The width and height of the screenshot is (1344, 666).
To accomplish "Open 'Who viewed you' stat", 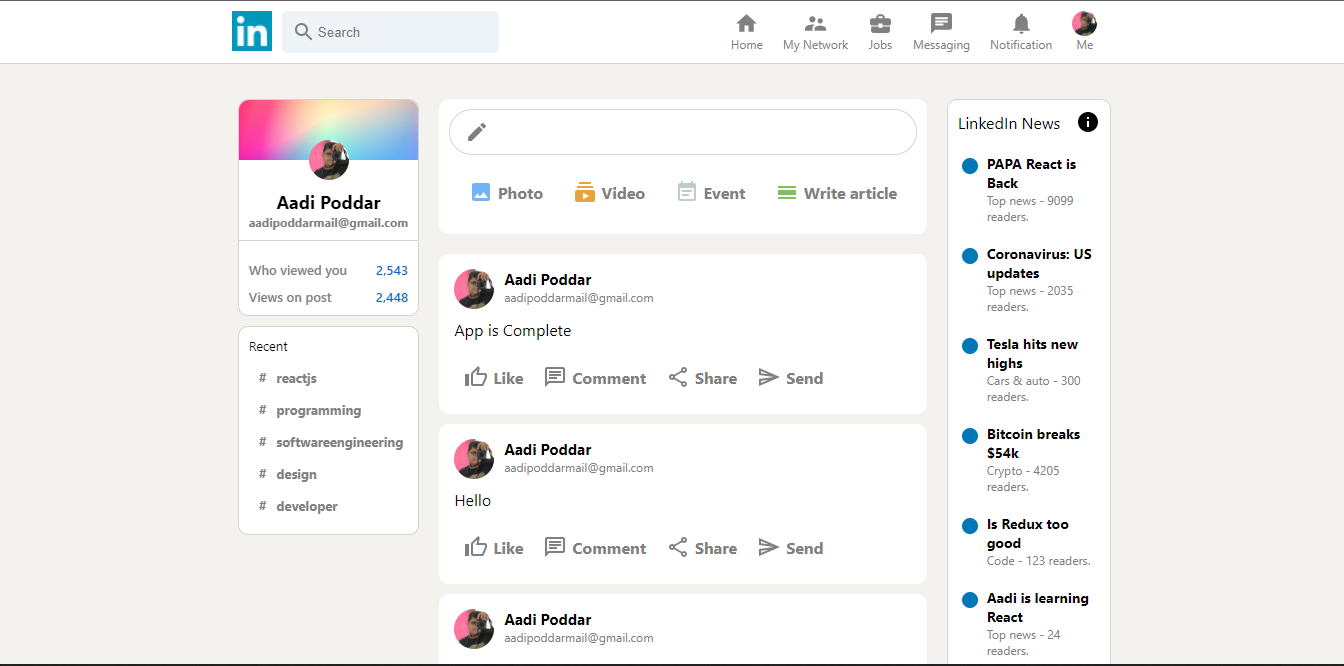I will [x=328, y=270].
